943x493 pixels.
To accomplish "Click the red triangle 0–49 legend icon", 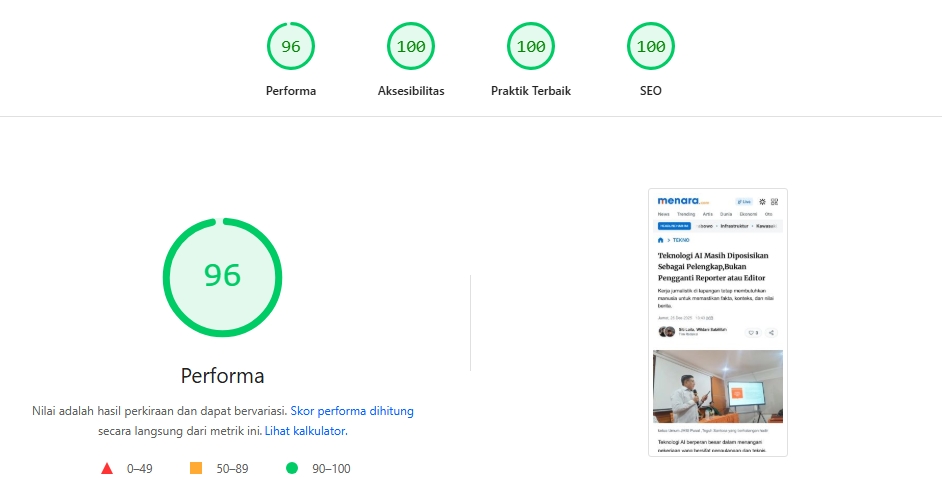I will point(107,468).
